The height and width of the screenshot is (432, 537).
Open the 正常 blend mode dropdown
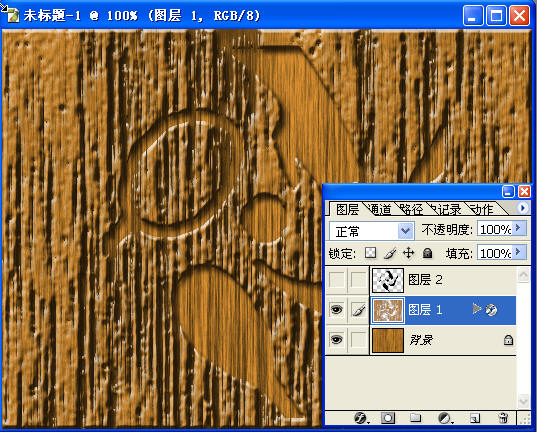pyautogui.click(x=372, y=231)
